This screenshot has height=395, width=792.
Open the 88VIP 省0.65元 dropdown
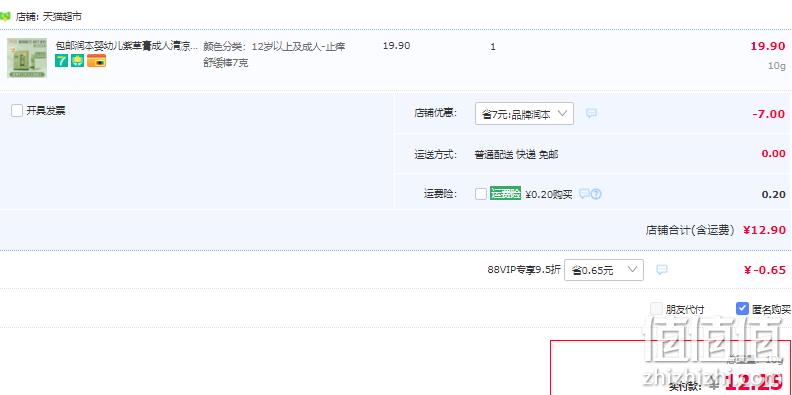pos(604,270)
